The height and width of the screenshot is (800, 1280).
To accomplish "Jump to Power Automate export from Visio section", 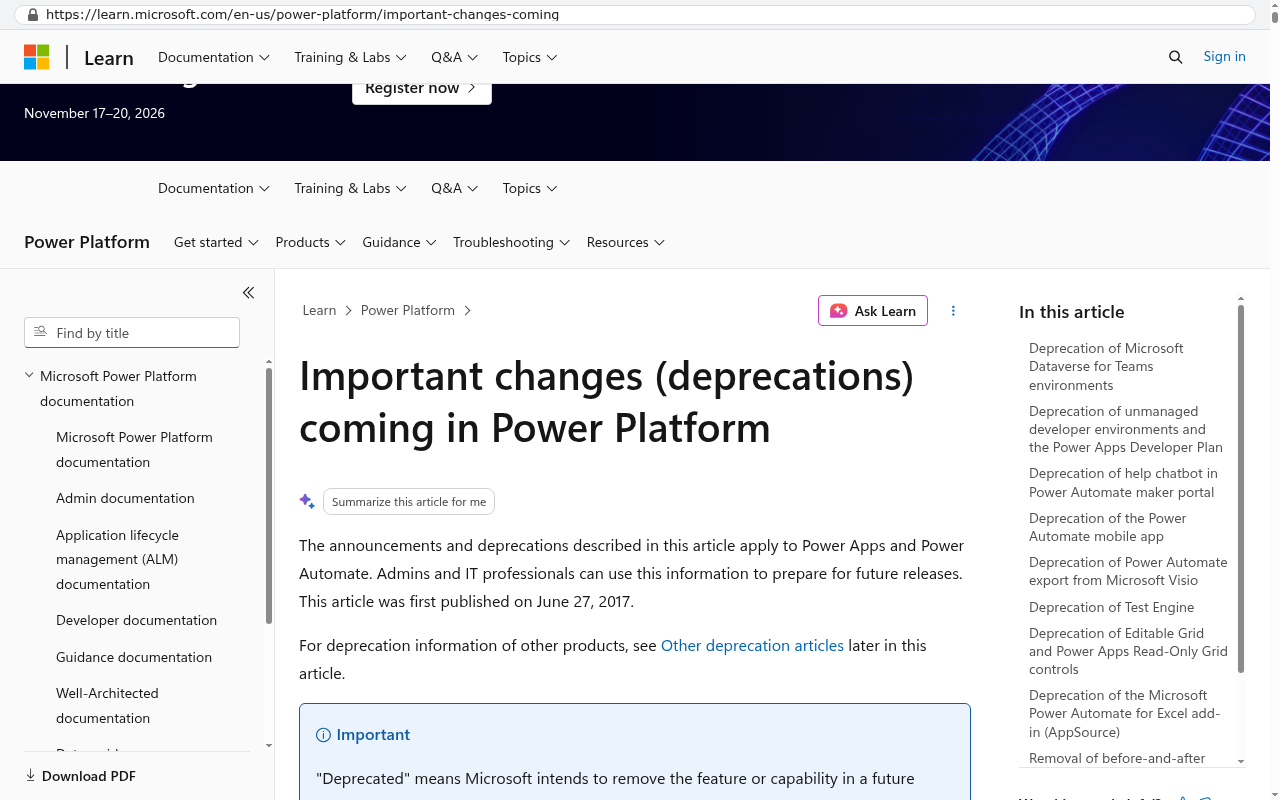I will (1128, 571).
